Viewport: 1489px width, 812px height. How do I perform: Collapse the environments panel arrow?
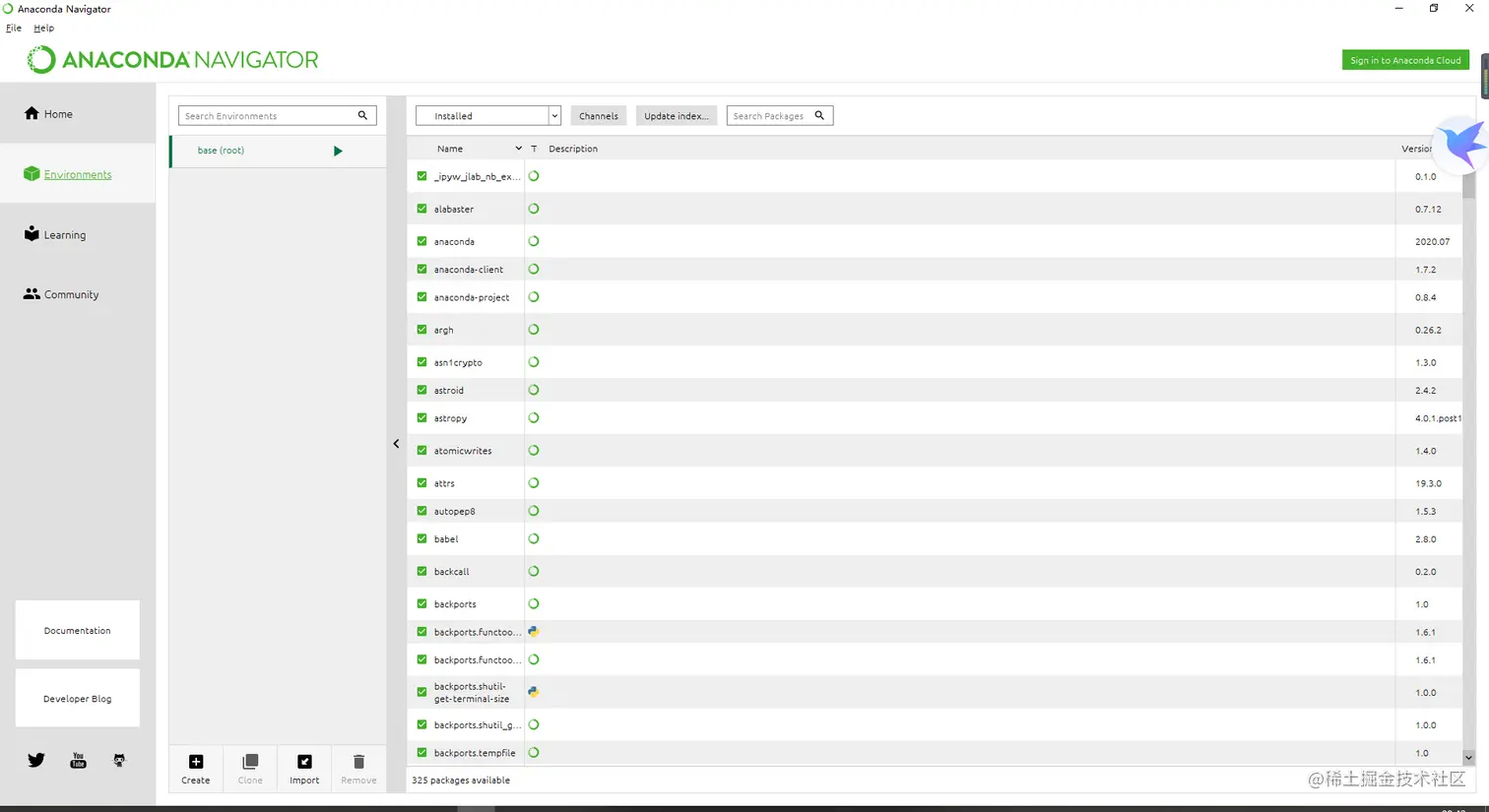tap(396, 444)
